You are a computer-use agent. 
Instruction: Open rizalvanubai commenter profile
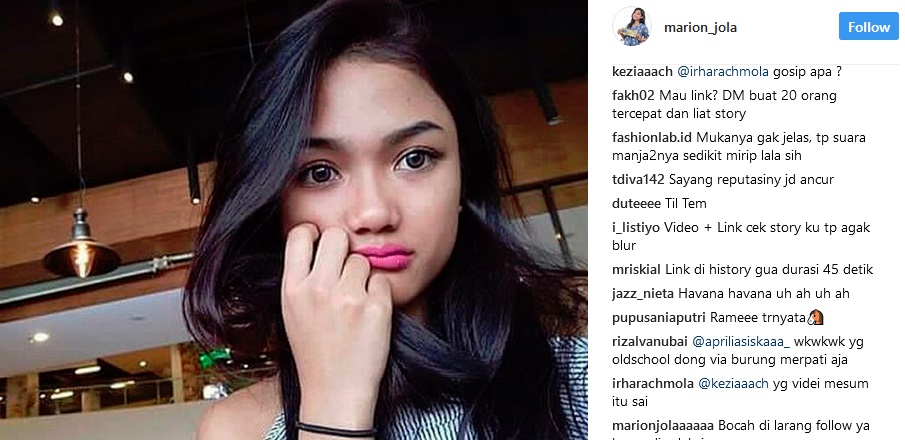click(x=649, y=342)
